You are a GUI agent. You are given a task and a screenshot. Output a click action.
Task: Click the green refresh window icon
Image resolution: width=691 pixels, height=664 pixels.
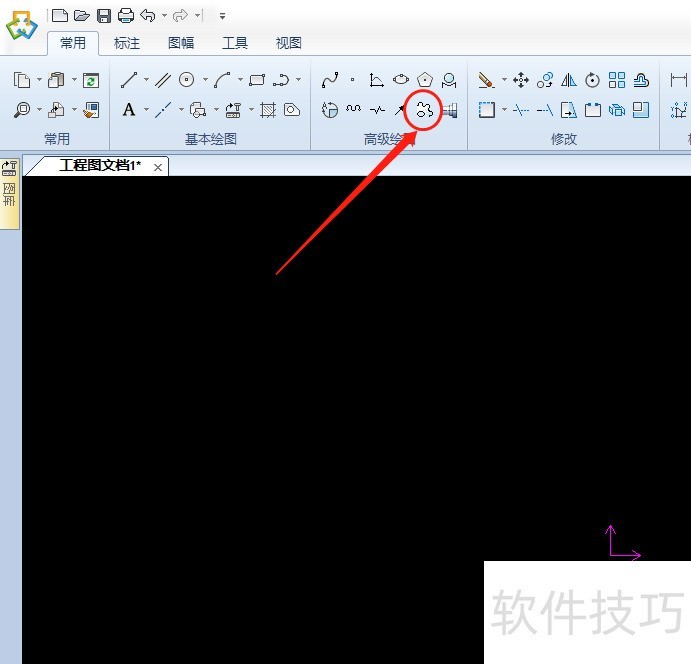pos(91,80)
